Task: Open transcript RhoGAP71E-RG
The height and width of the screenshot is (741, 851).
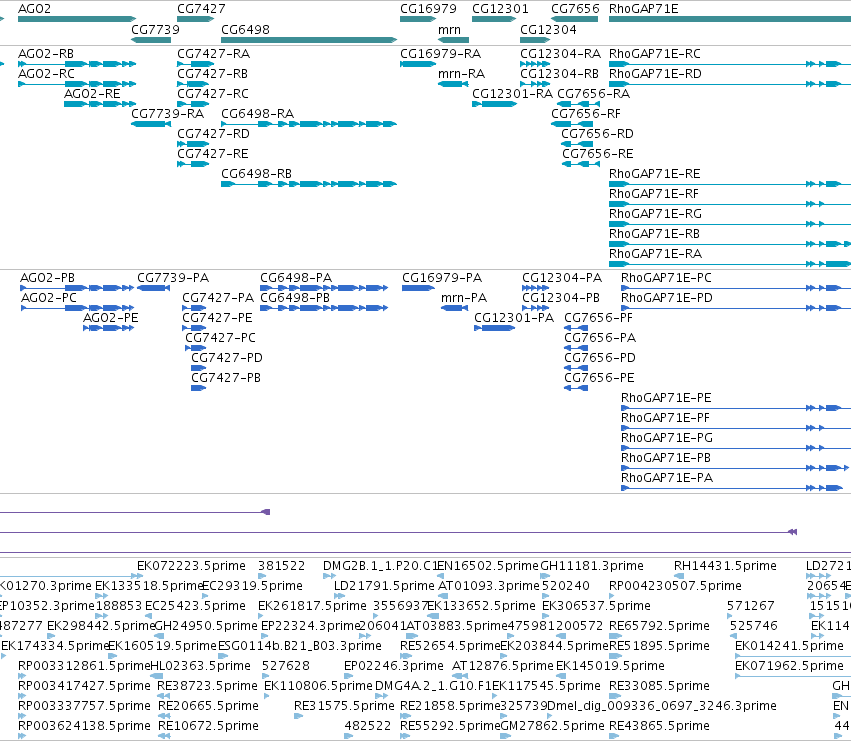Action: tap(655, 214)
